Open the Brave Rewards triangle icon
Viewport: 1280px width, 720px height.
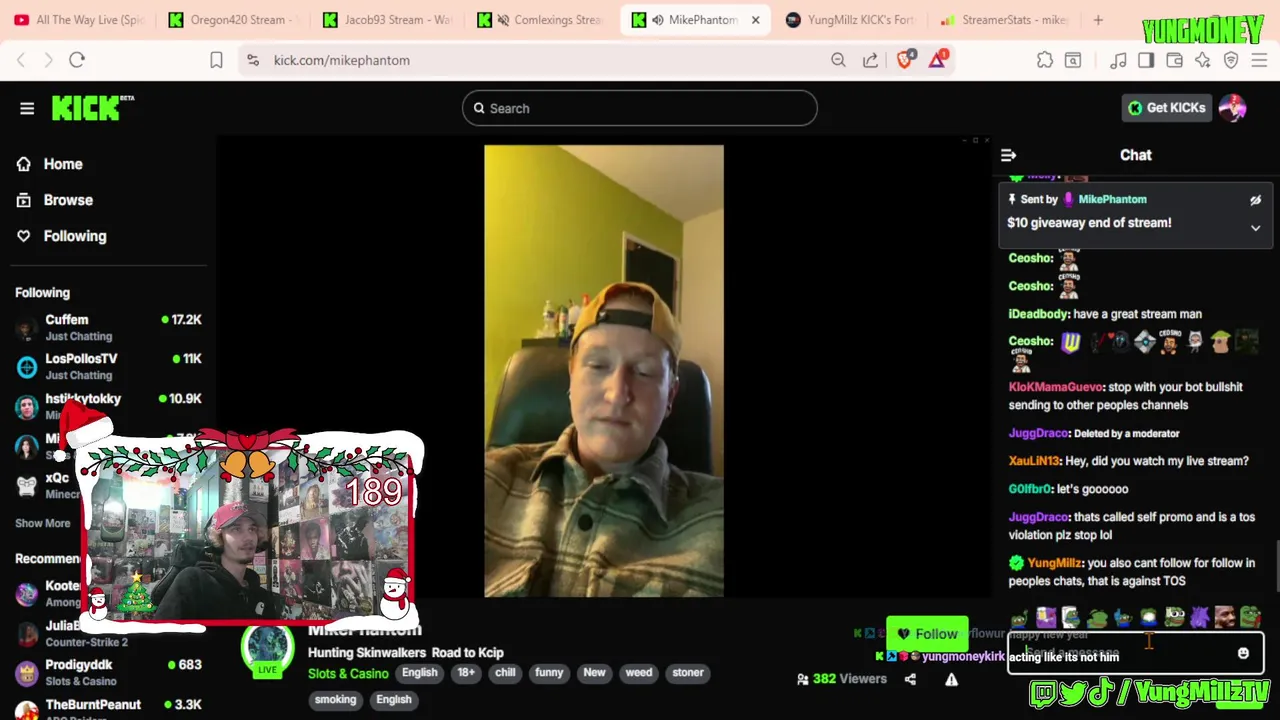937,60
